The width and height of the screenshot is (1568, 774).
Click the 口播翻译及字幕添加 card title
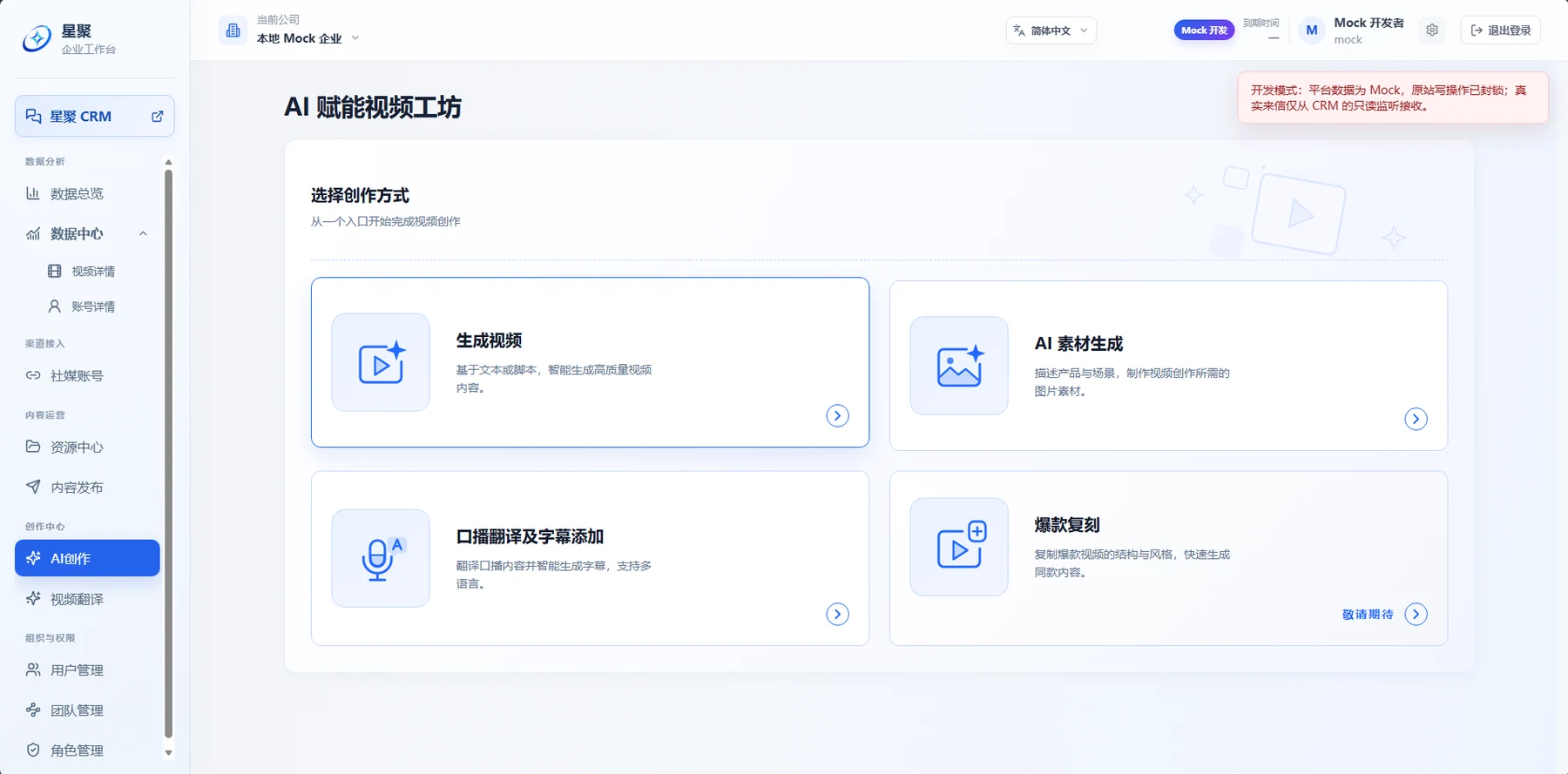tap(530, 537)
